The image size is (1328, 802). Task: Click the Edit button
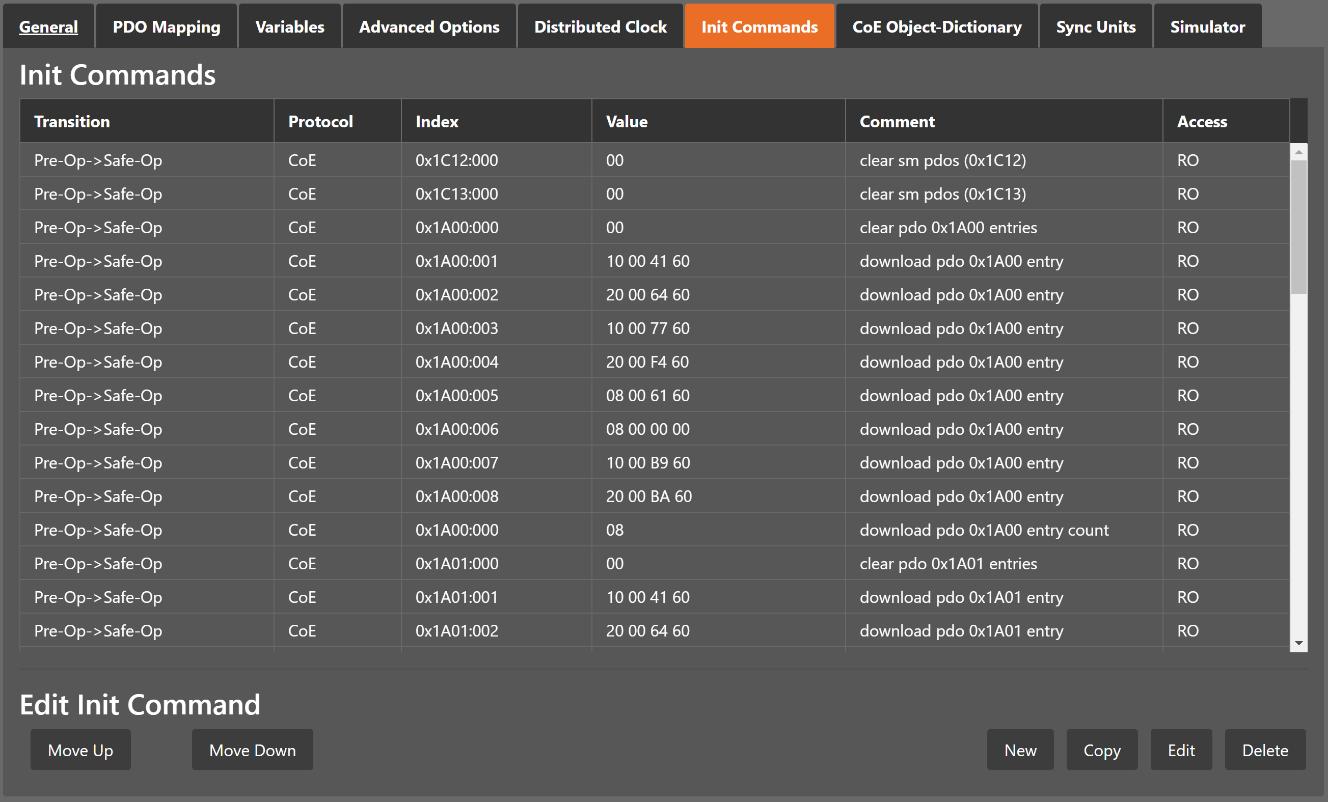coord(1181,750)
